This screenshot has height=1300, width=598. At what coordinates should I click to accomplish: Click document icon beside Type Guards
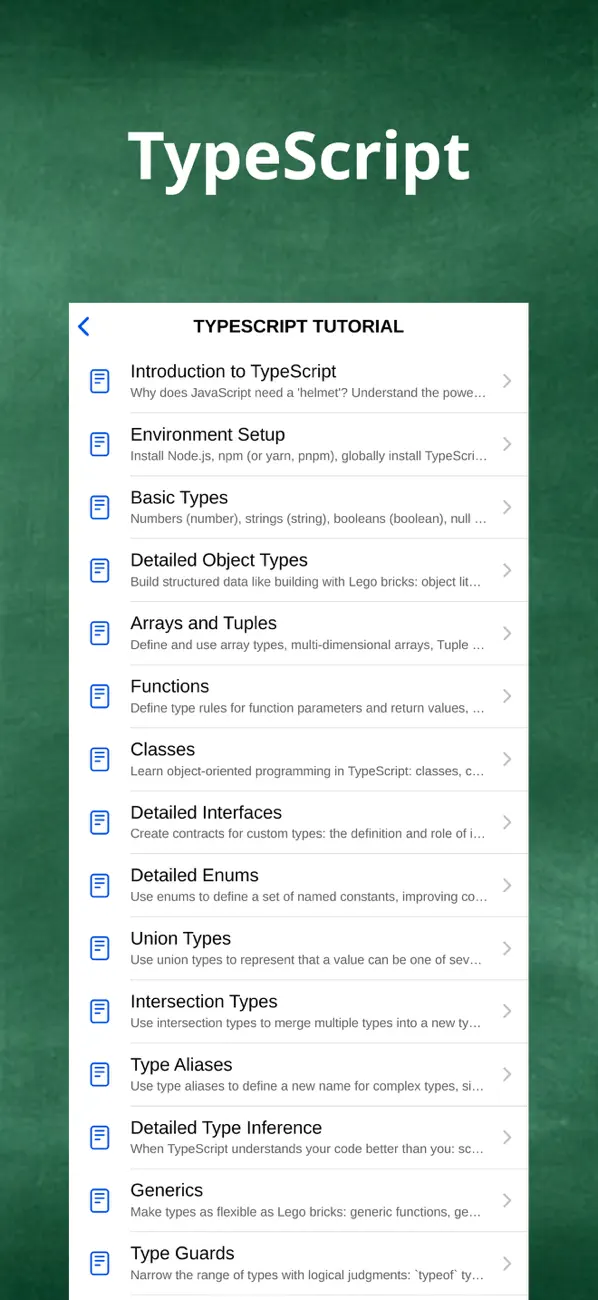[100, 1263]
